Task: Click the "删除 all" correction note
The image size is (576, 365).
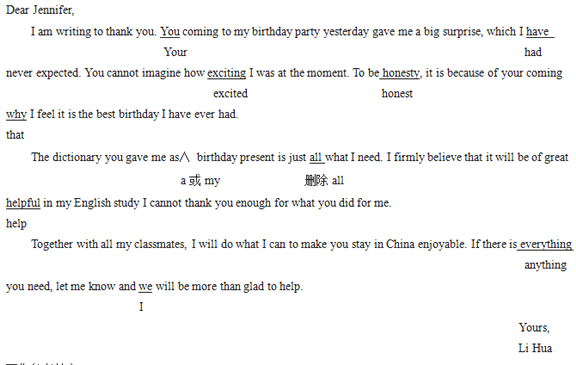Action: click(x=324, y=181)
